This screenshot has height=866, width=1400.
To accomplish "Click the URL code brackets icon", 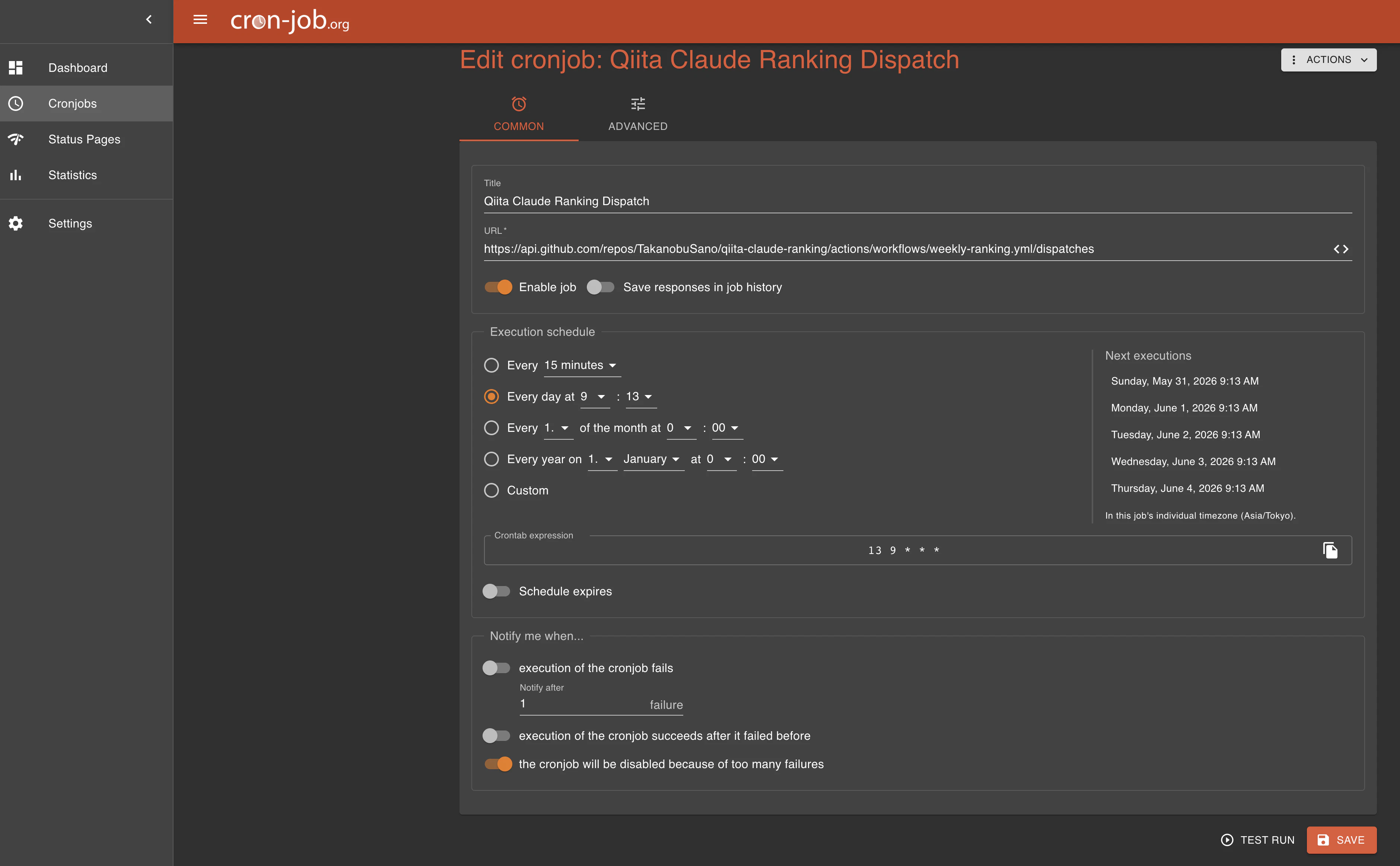I will pyautogui.click(x=1341, y=249).
